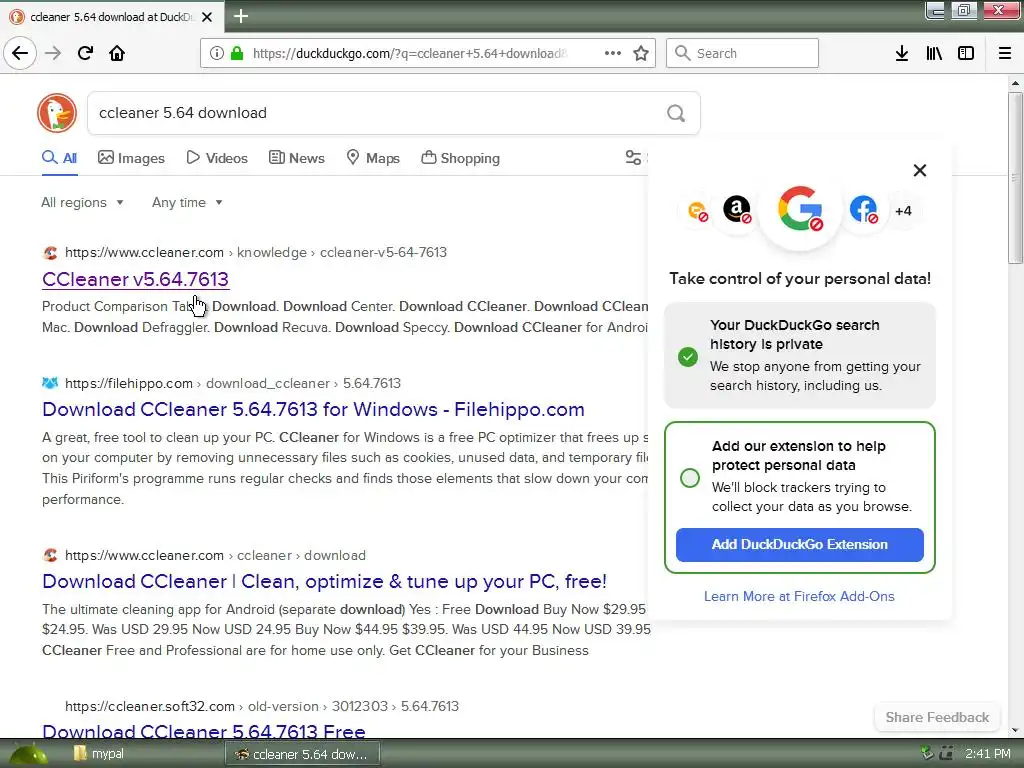Click ccleaner.soft32.com result URL
The image size is (1024, 768).
(x=262, y=706)
